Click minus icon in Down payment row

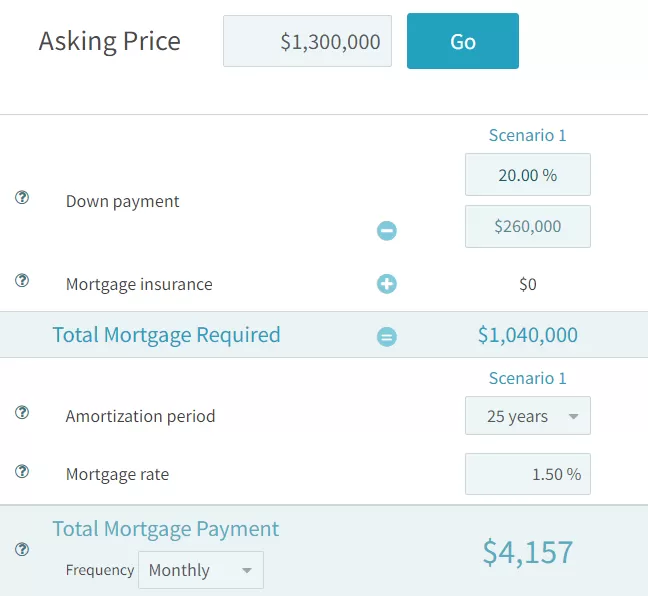pos(387,230)
